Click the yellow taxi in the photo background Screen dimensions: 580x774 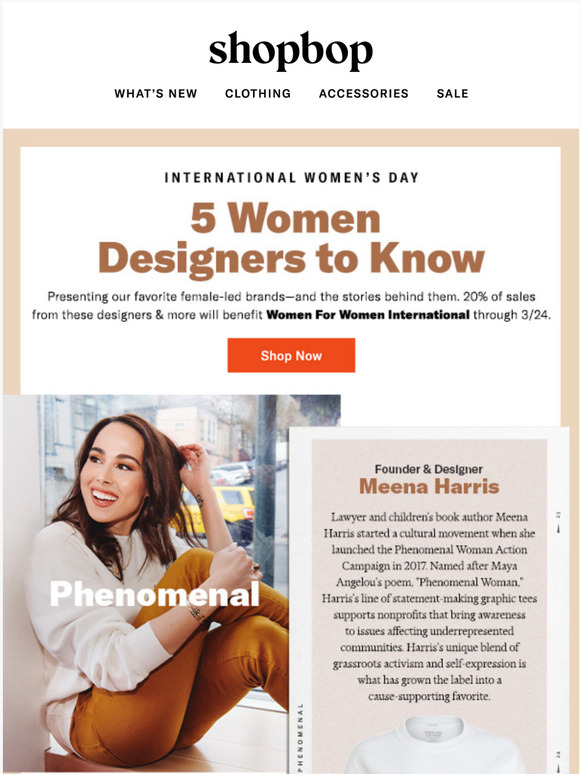pos(221,511)
